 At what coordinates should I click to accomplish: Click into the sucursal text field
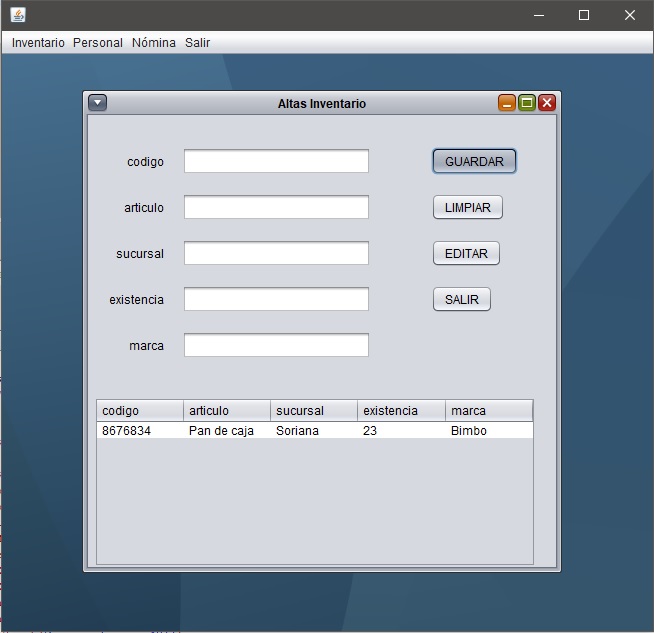point(276,253)
